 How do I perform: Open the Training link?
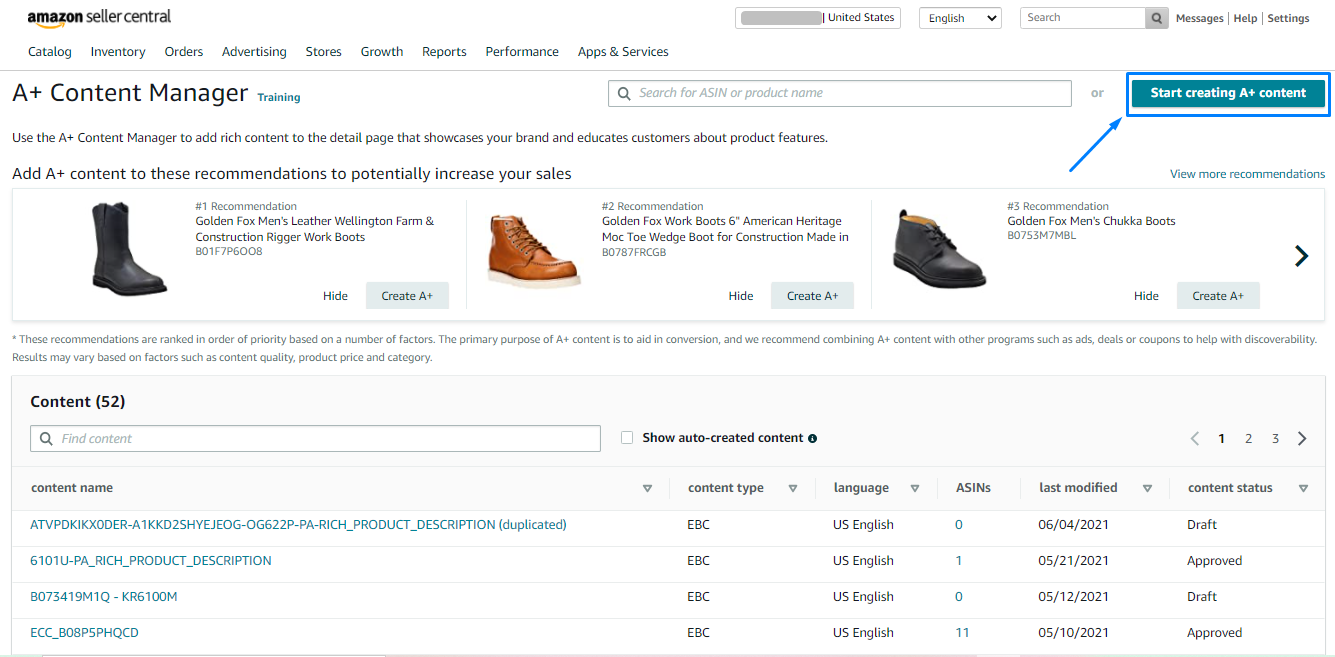tap(279, 97)
